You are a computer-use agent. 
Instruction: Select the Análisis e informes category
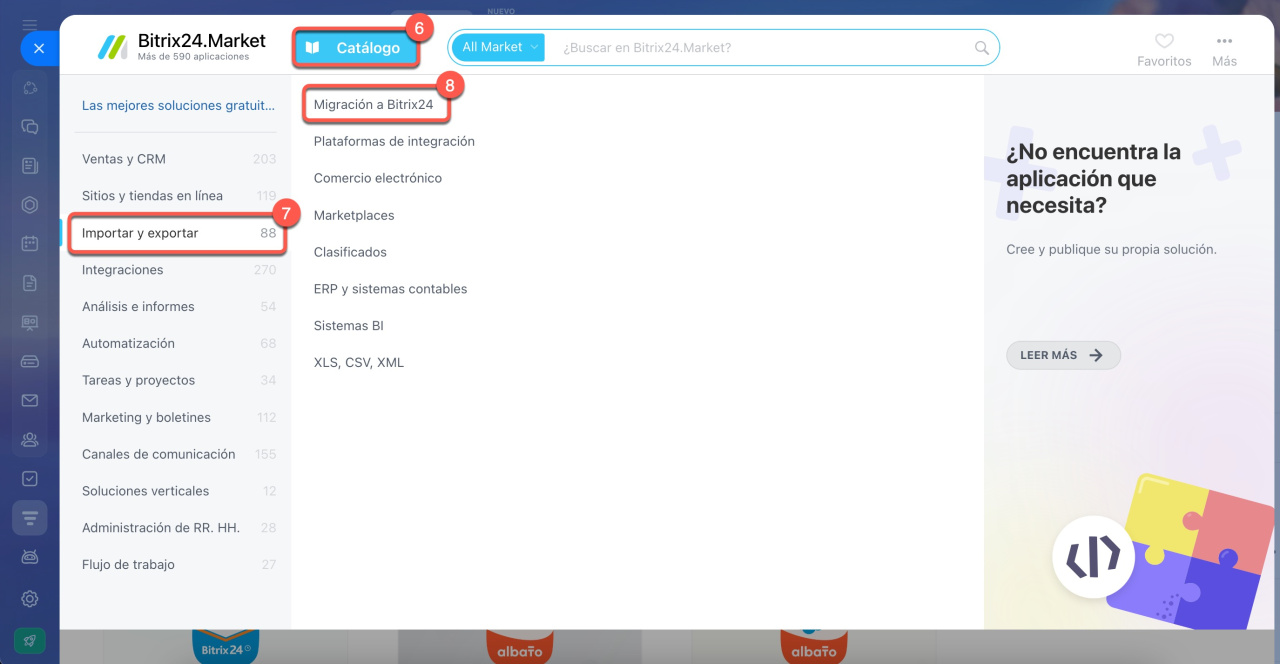pos(178,307)
